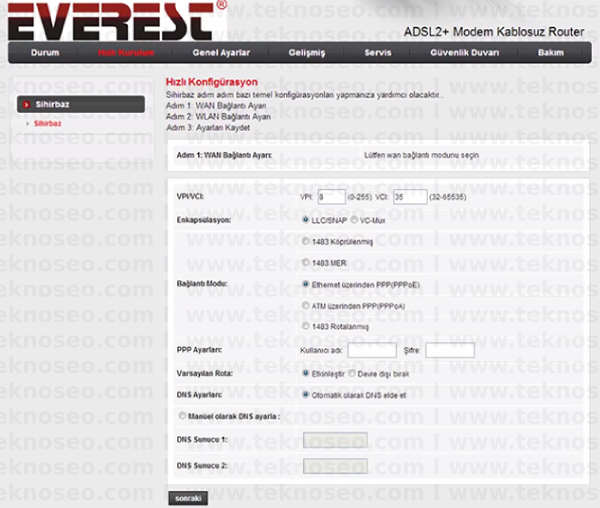Click the DNS Sunucu 1 field

335,440
